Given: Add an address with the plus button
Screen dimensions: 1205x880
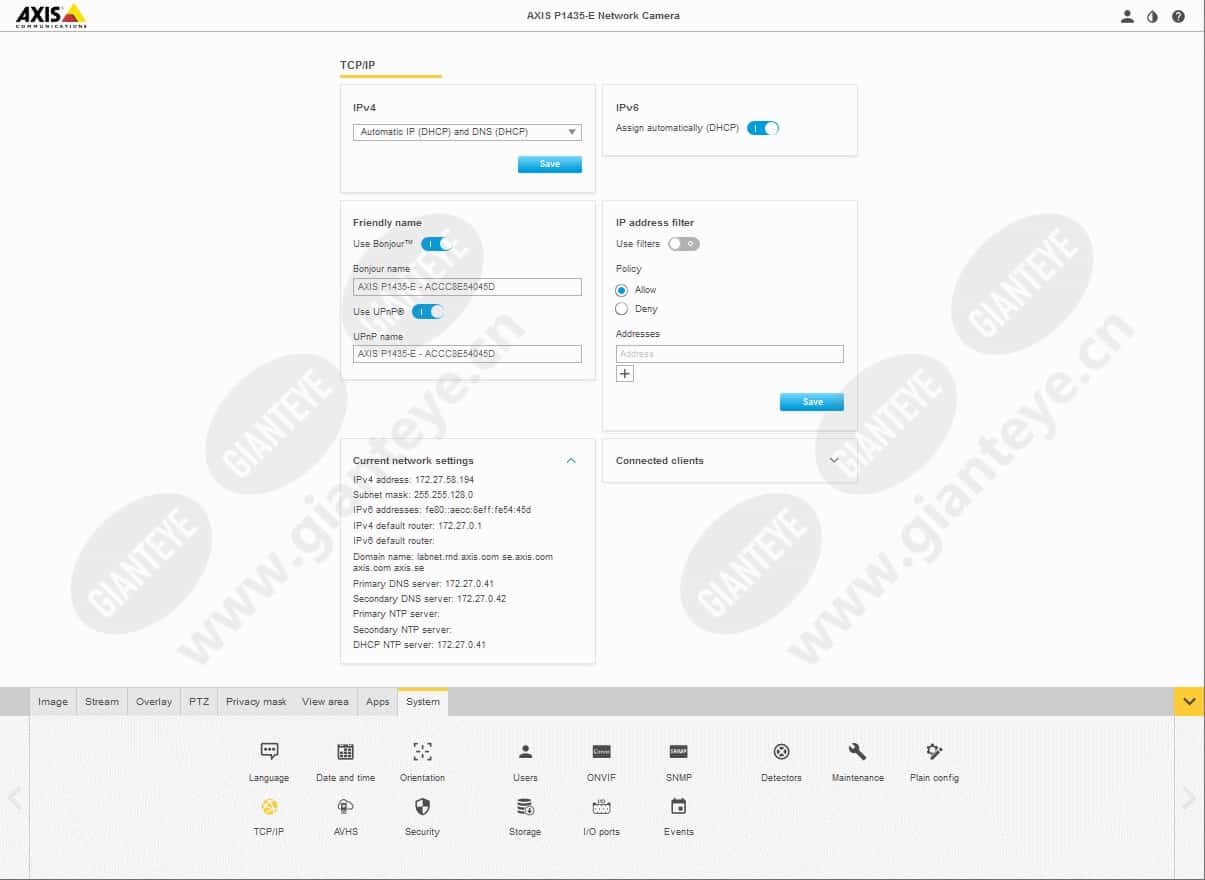Looking at the screenshot, I should [625, 374].
